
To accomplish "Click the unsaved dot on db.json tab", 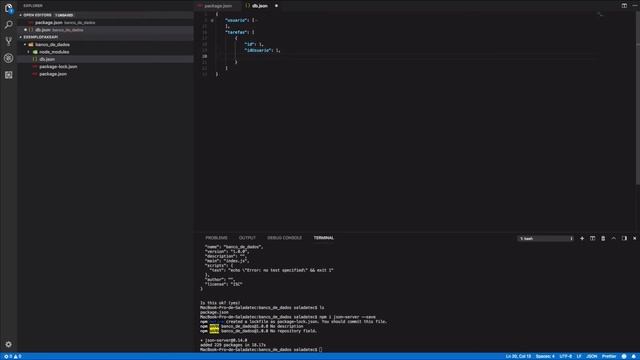I will tap(276, 6).
